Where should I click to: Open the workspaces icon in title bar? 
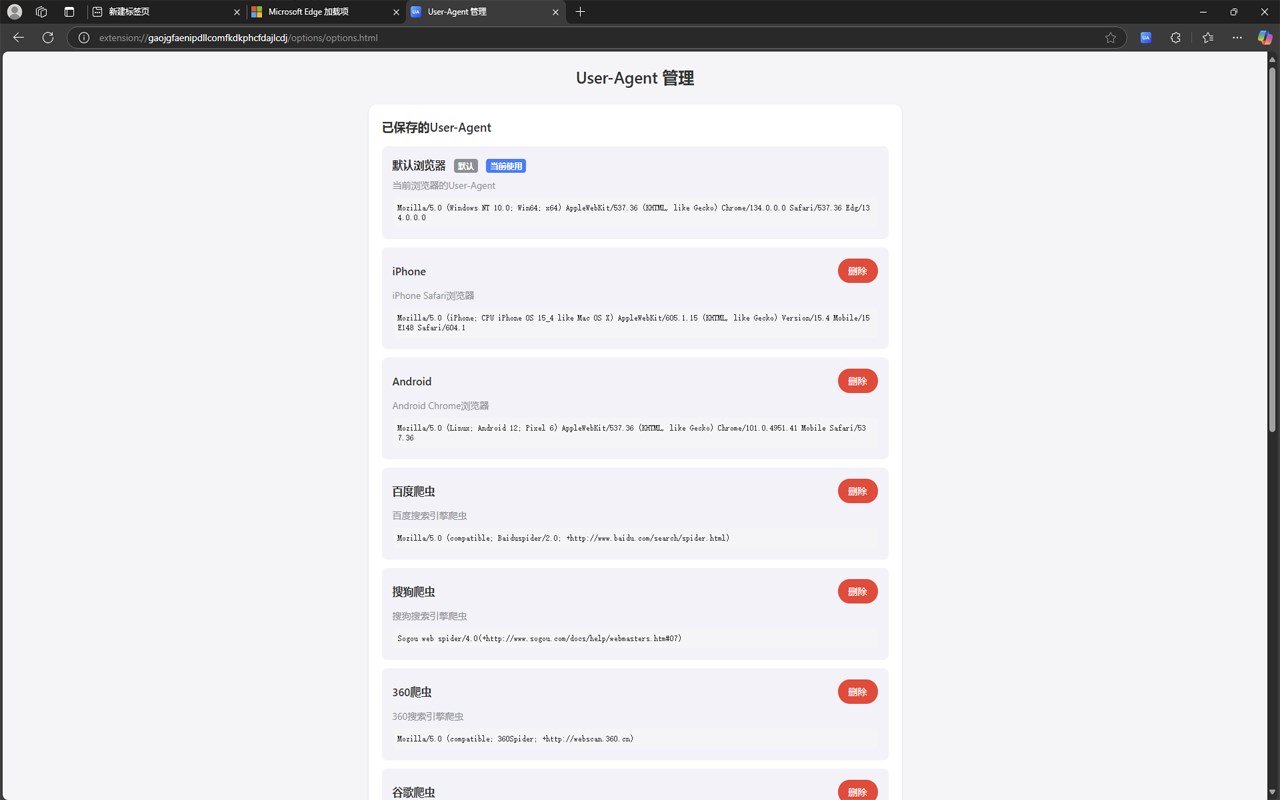tap(41, 12)
